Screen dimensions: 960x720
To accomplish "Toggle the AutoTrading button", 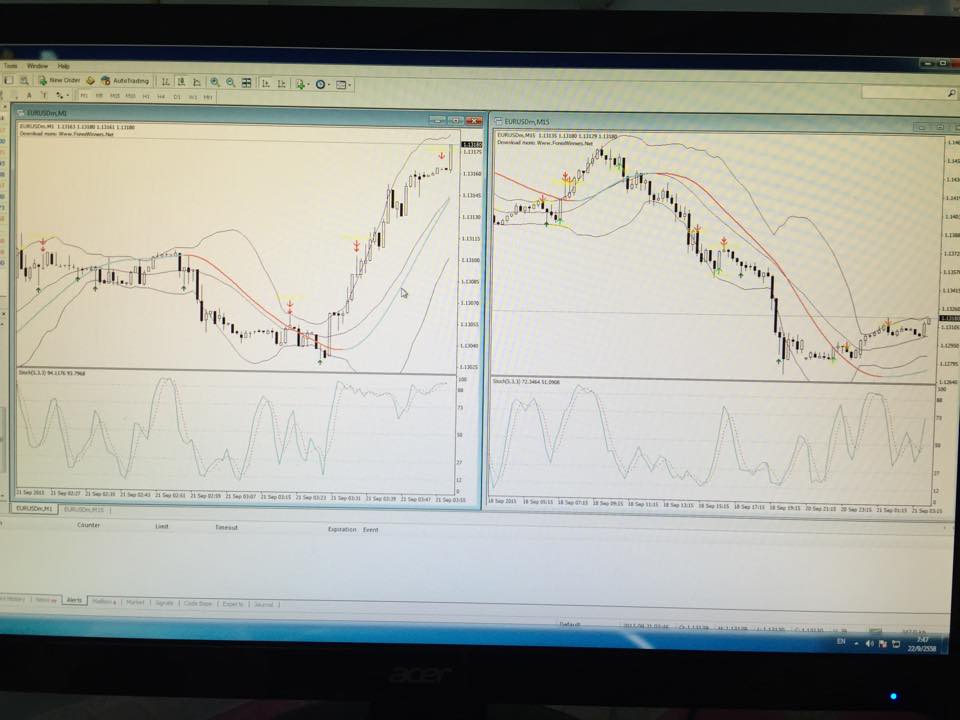I will (126, 80).
